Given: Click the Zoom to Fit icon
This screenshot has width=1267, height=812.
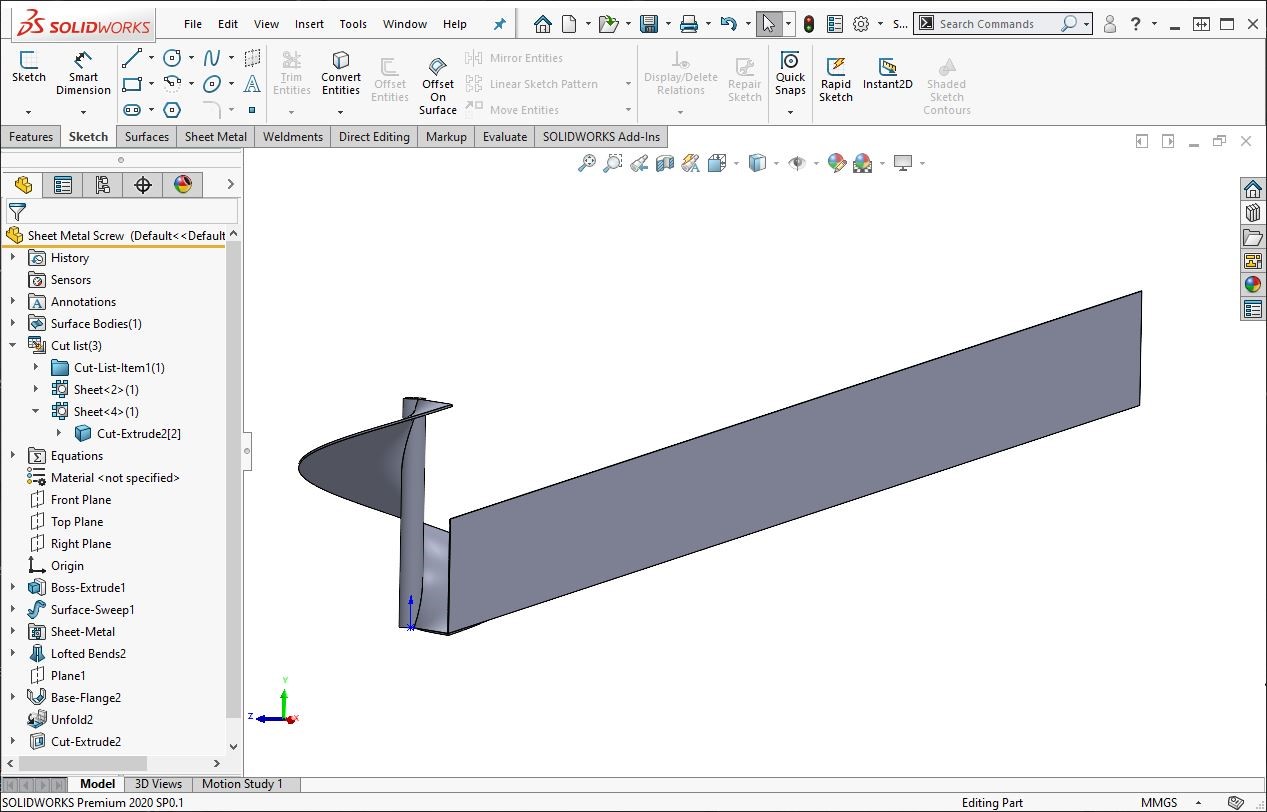Looking at the screenshot, I should coord(587,163).
